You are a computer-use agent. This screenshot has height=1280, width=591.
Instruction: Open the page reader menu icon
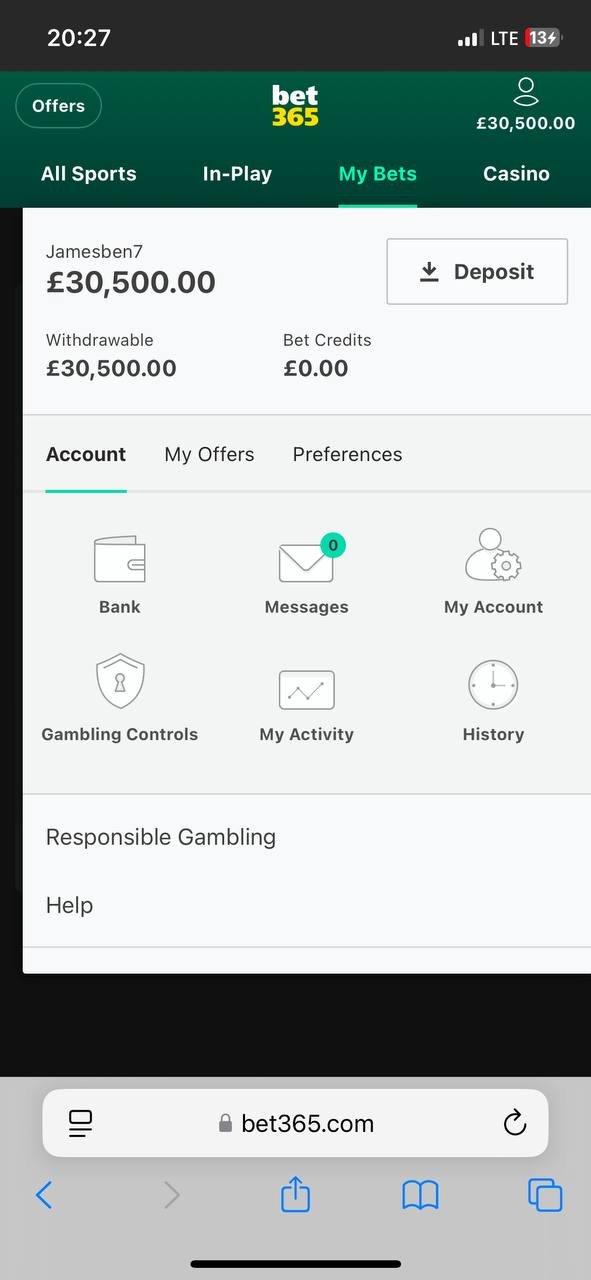click(81, 1123)
